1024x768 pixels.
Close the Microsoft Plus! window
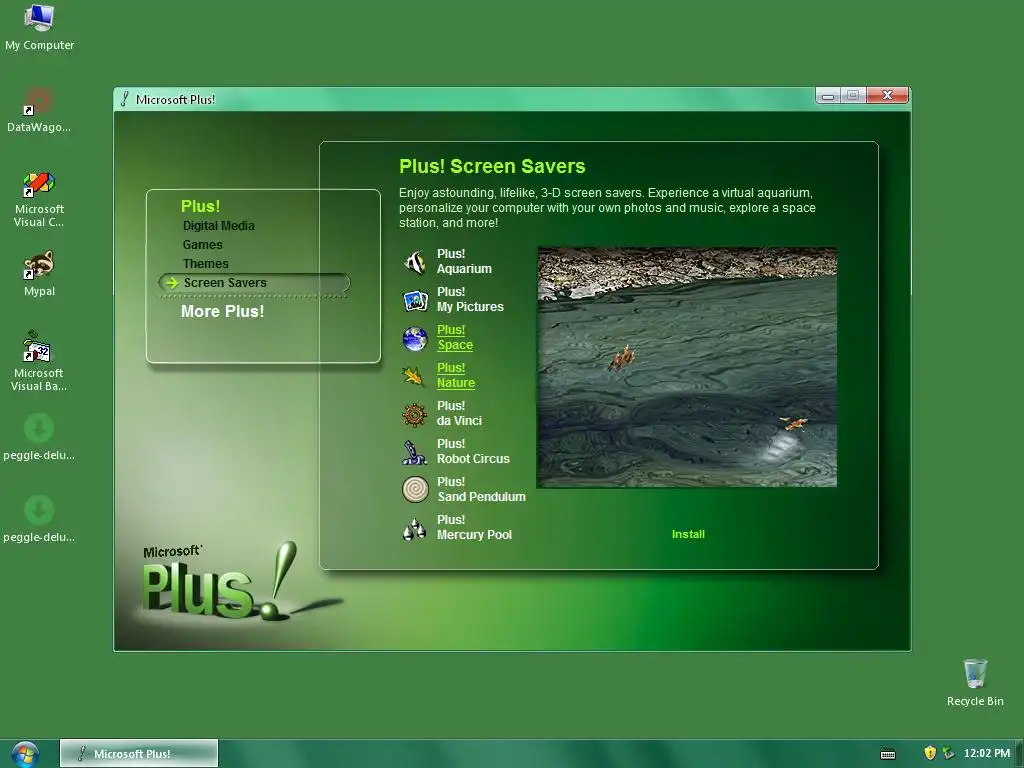[887, 95]
